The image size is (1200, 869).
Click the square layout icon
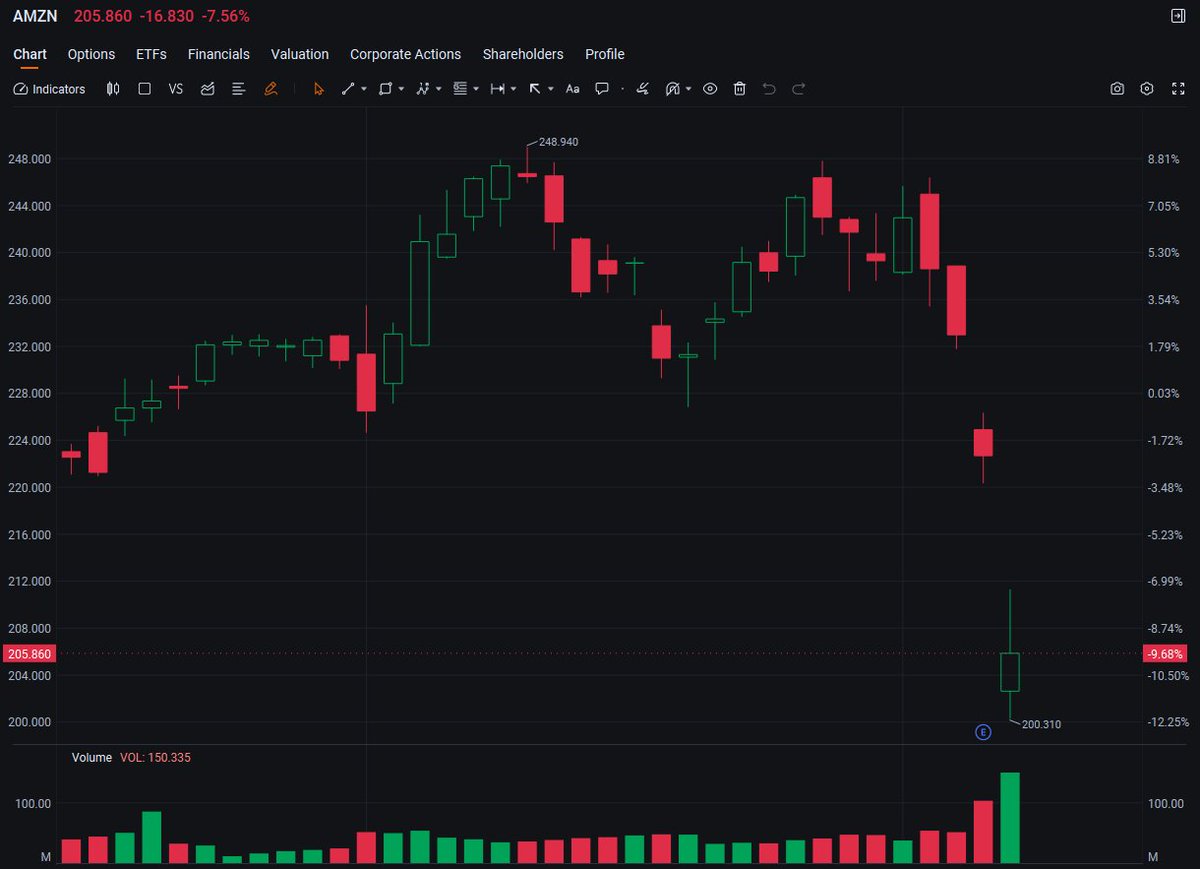click(144, 89)
